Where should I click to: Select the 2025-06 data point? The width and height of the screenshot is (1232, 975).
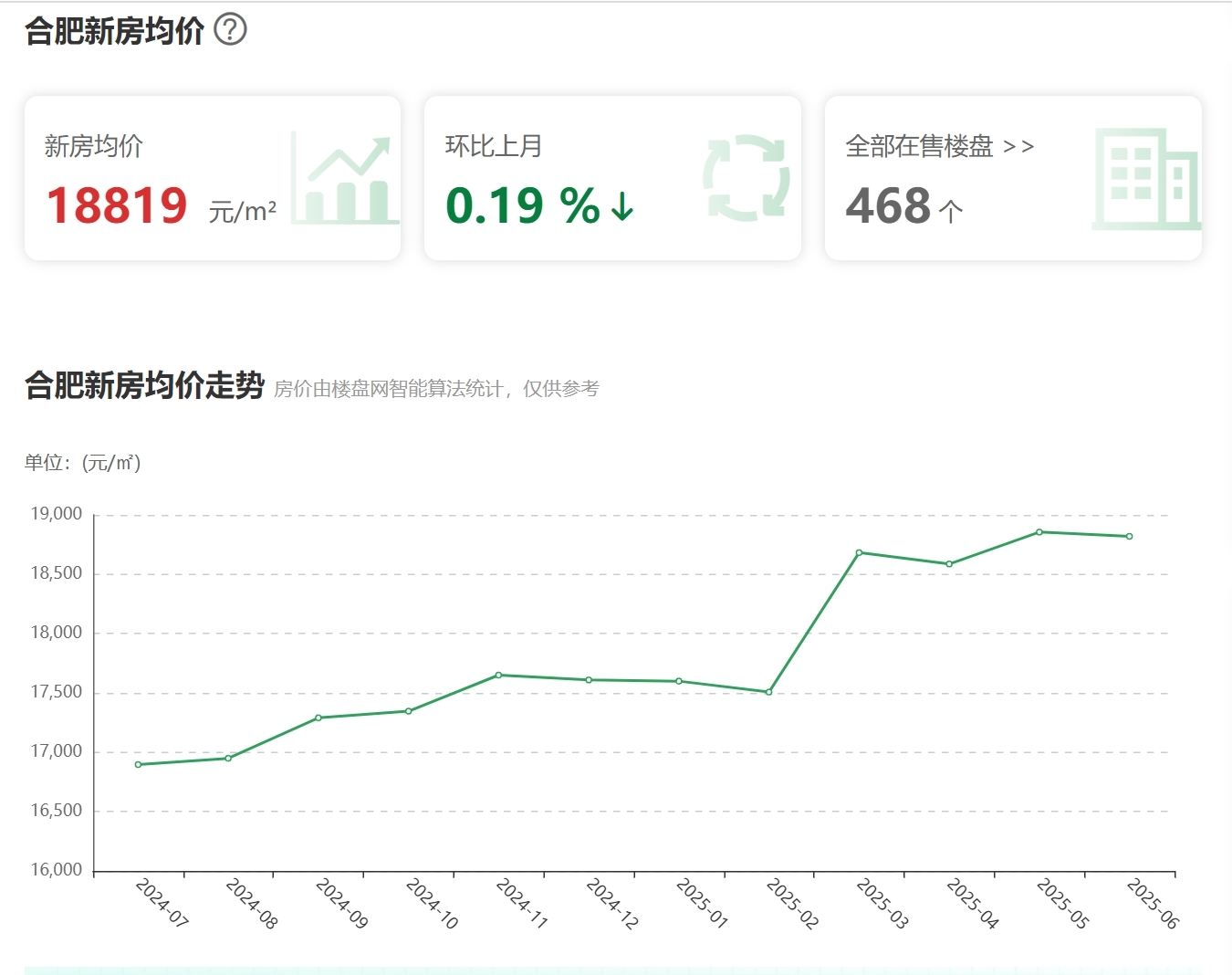click(x=1130, y=536)
